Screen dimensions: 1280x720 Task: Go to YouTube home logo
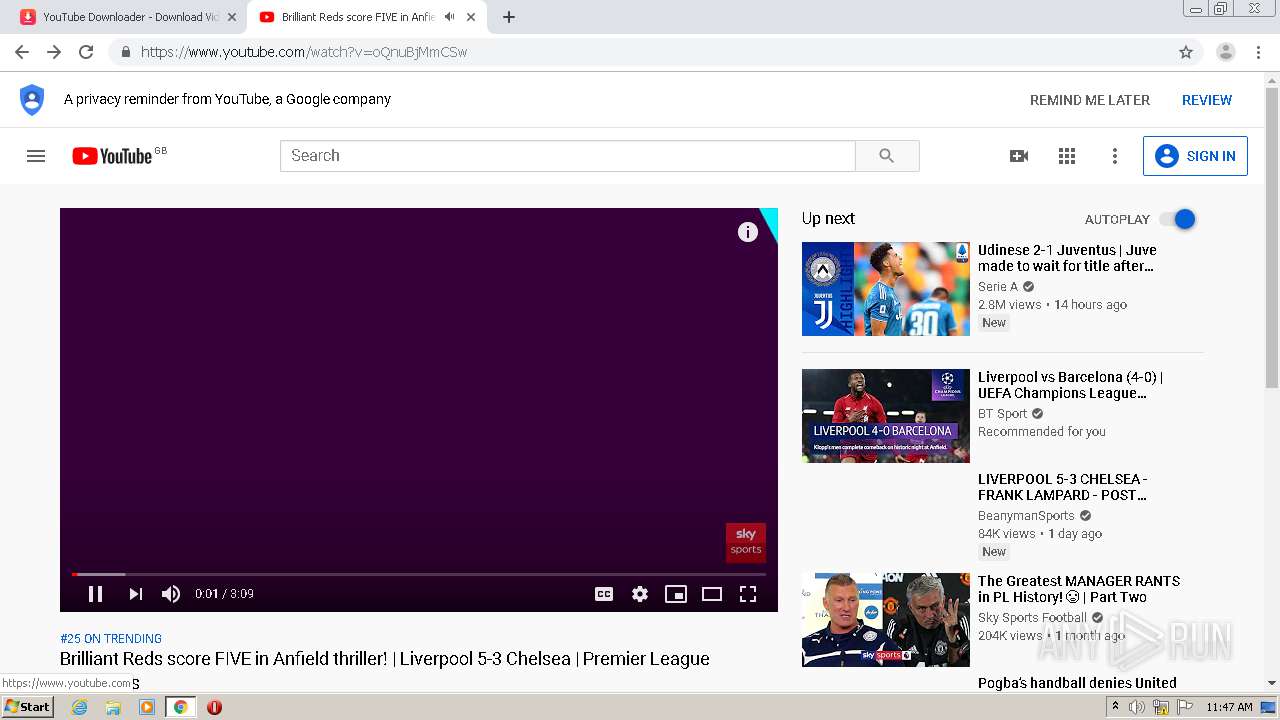tap(112, 156)
